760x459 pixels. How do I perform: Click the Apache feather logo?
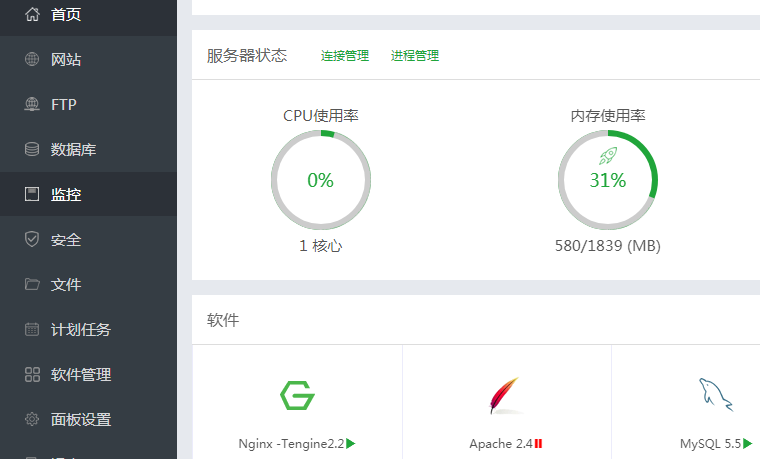(505, 396)
